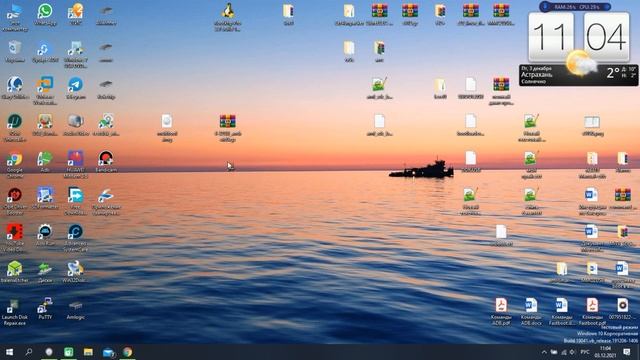The height and width of the screenshot is (360, 640).
Task: Open the YouTube video downloader shortcut
Action: (15, 238)
